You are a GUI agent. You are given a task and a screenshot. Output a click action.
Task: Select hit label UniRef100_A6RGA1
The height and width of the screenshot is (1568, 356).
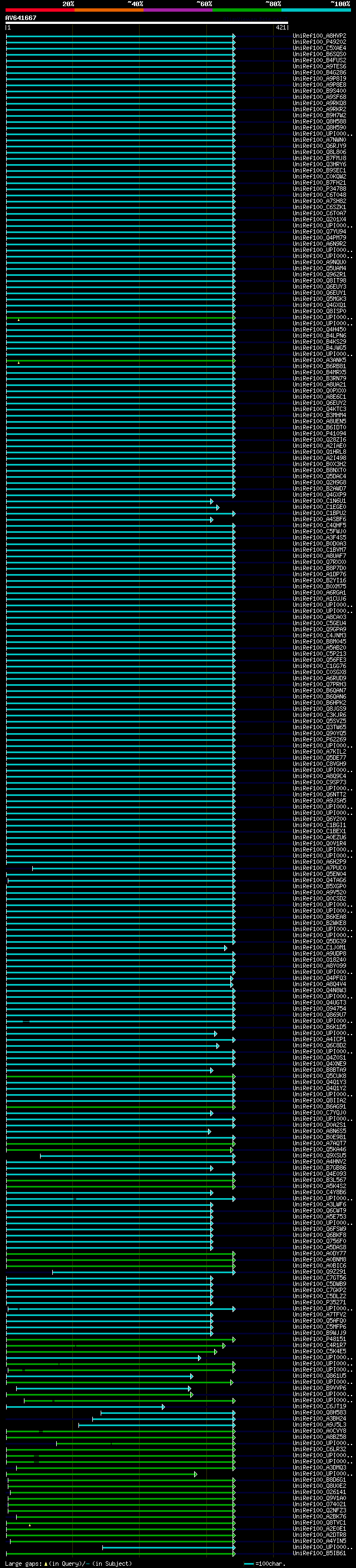pyautogui.click(x=319, y=592)
